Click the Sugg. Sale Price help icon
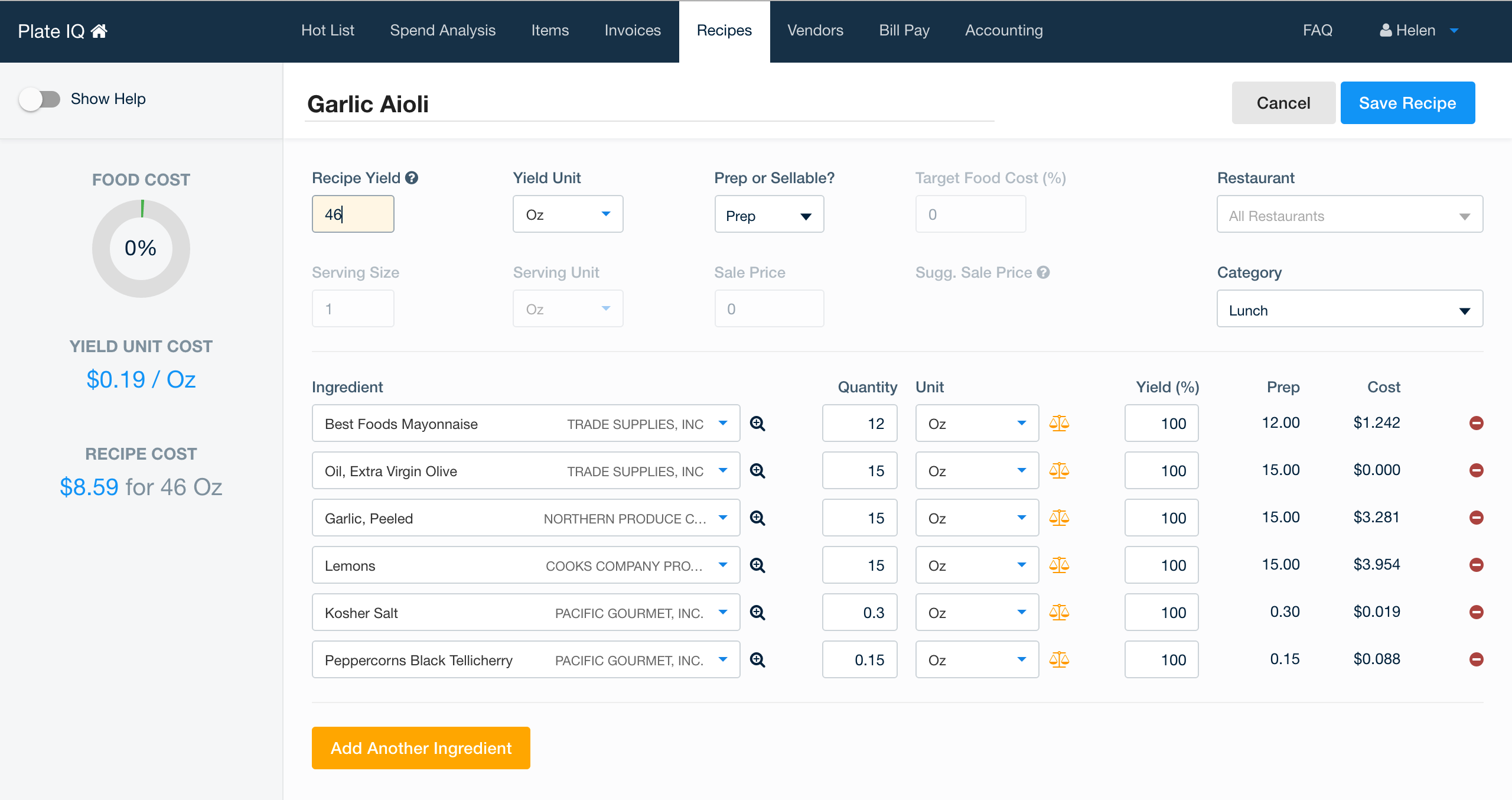This screenshot has height=800, width=1512. click(x=1044, y=272)
